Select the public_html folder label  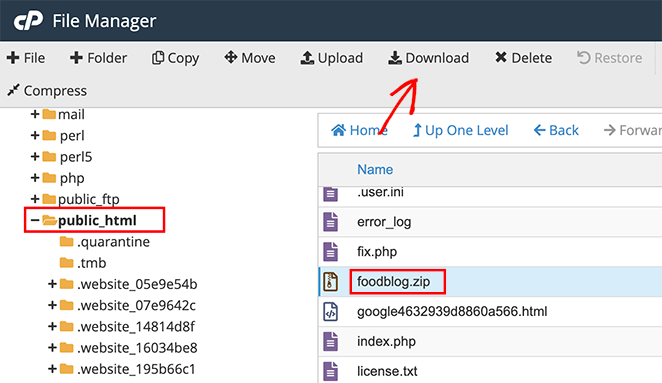tap(97, 220)
